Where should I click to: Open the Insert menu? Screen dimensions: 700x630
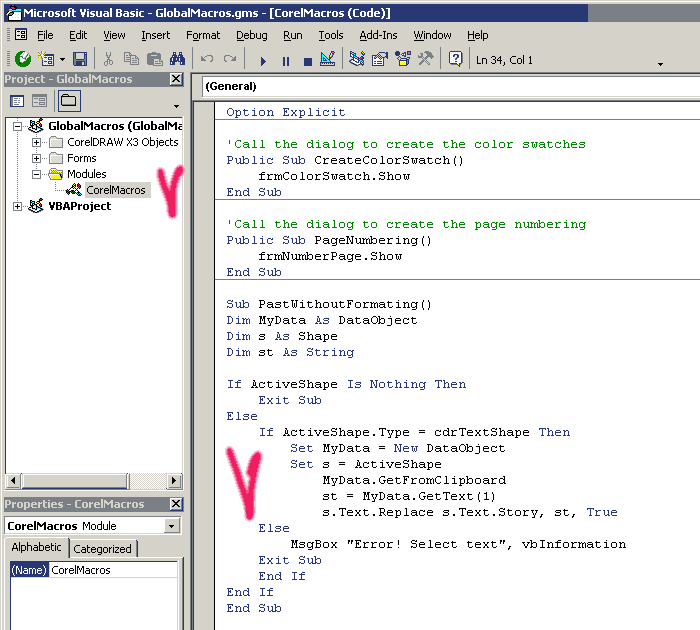[155, 35]
